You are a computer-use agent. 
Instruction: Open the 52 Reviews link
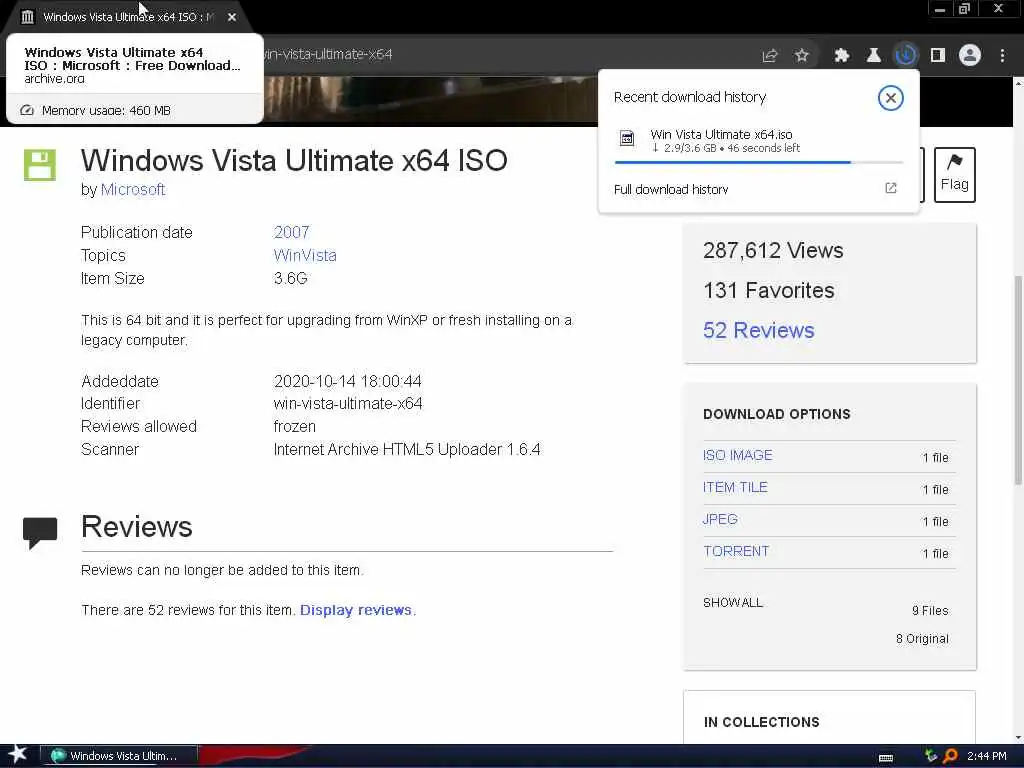point(759,330)
